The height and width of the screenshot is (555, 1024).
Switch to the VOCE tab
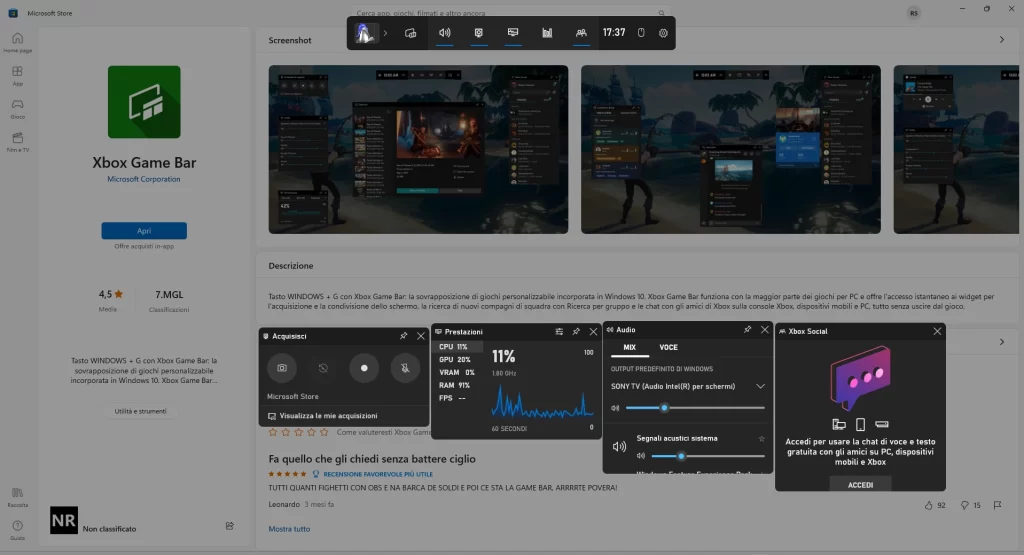point(668,347)
